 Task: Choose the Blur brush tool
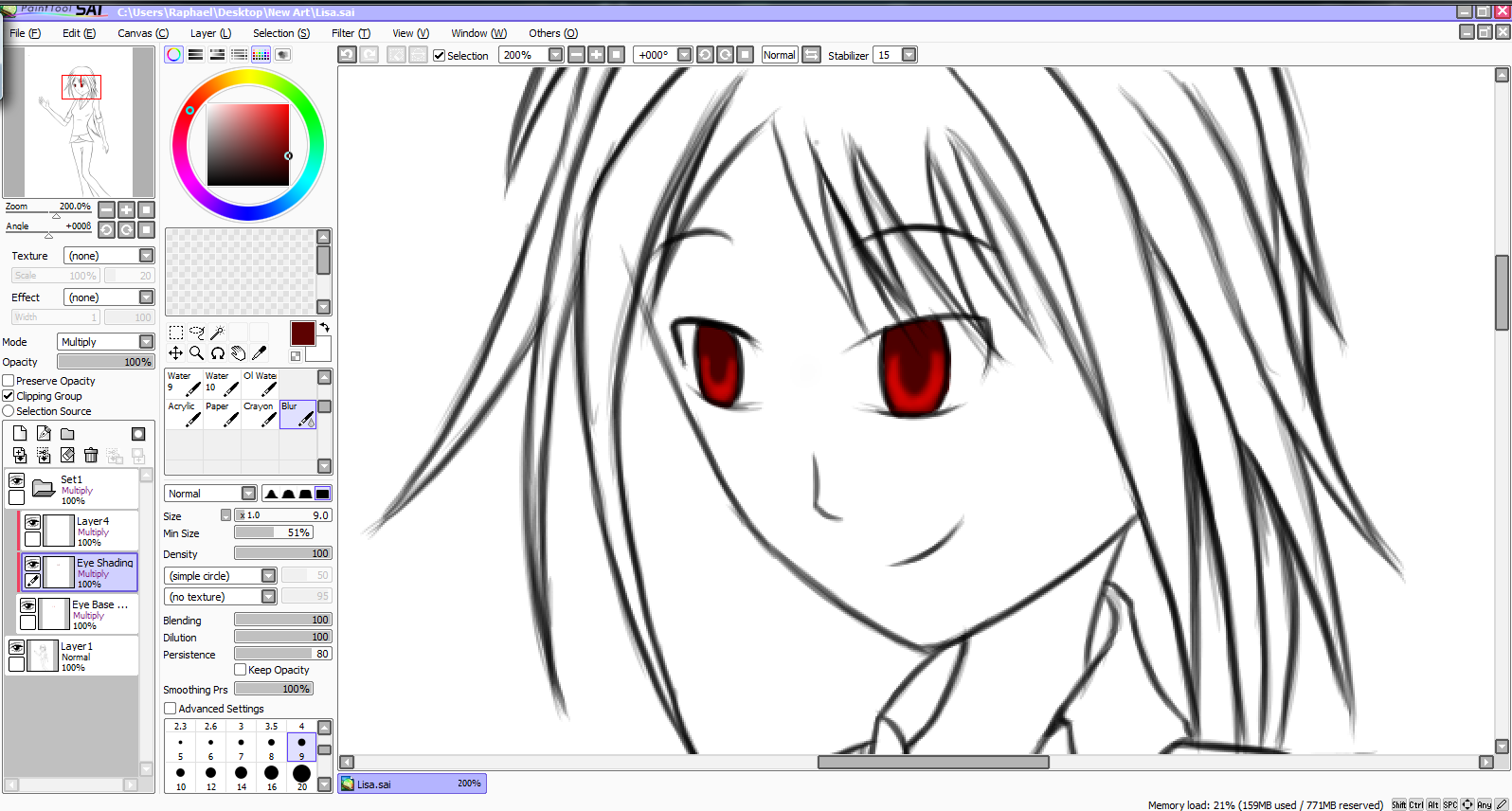(x=297, y=414)
